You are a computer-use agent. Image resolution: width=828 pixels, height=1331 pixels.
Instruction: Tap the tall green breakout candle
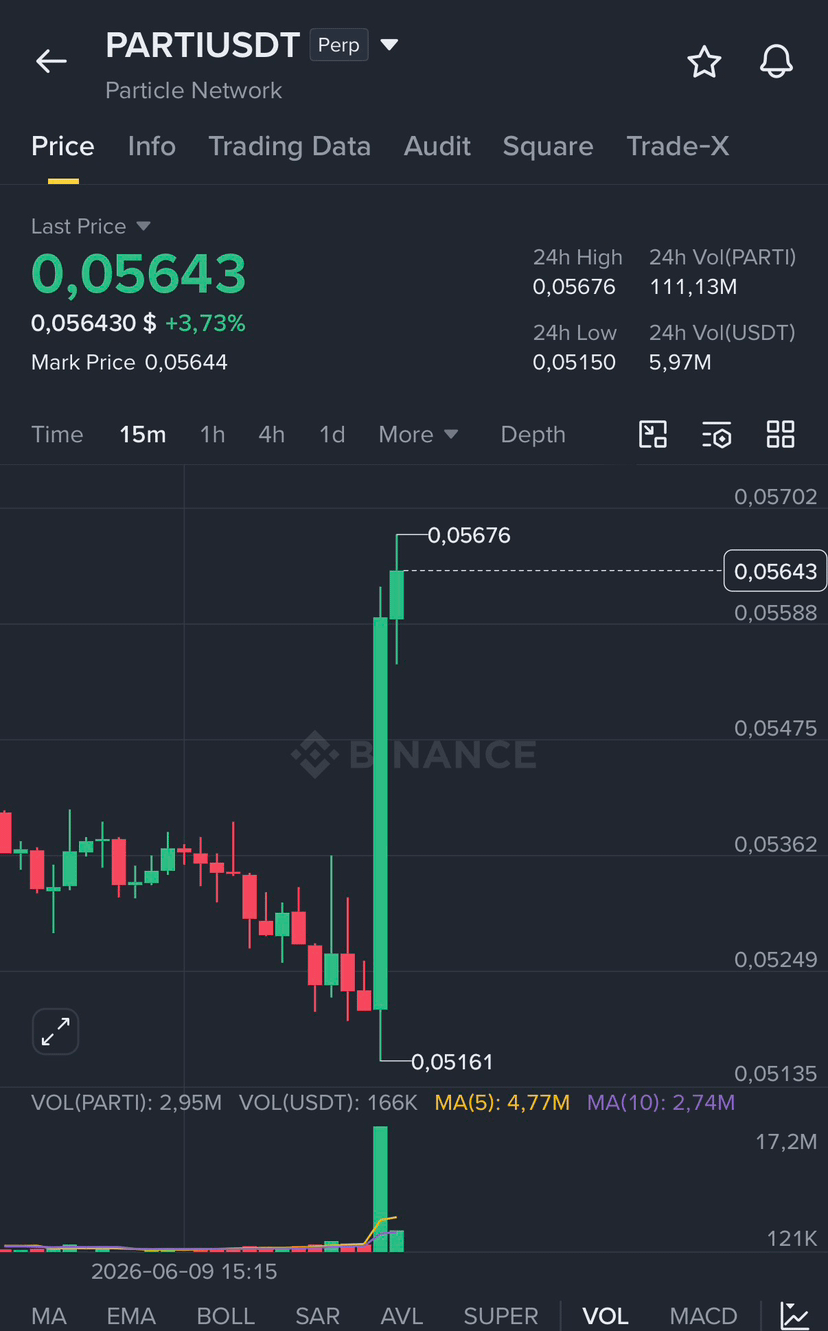pos(380,813)
